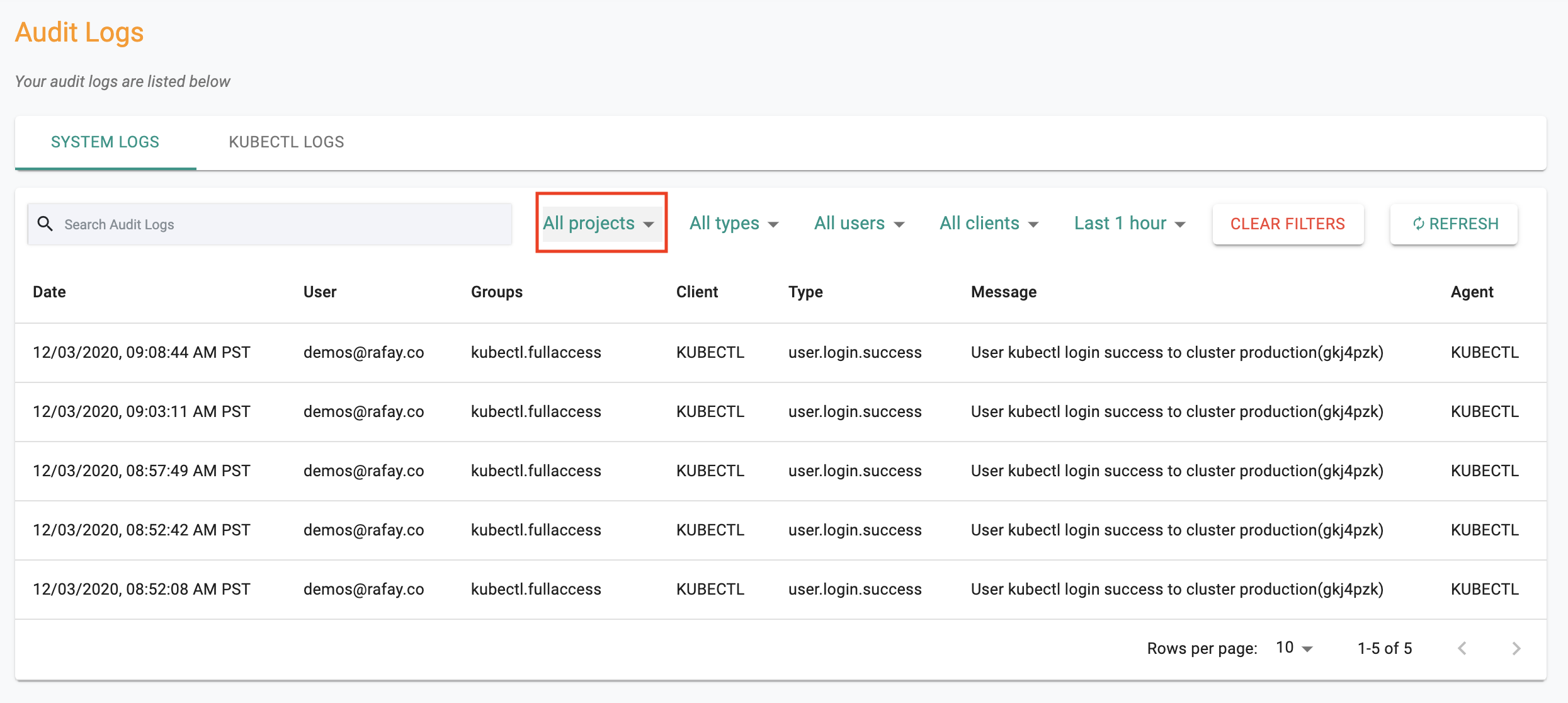Focus the Search Audit Logs field
Image resolution: width=1568 pixels, height=703 pixels.
click(270, 224)
